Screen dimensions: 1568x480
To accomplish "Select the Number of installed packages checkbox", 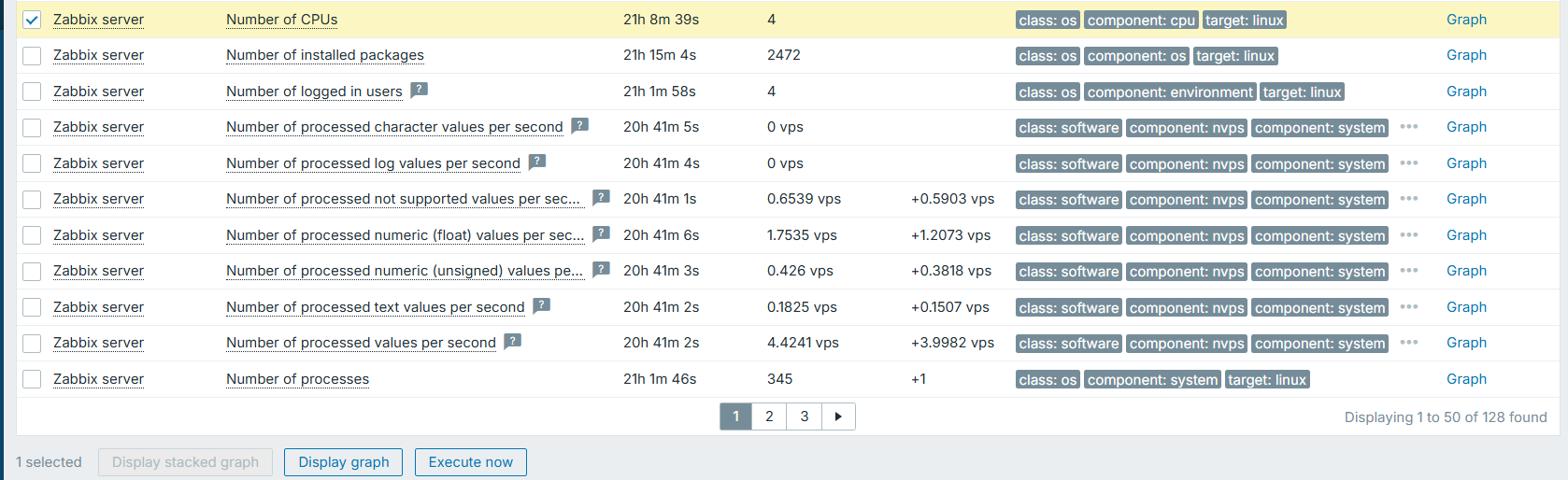I will pyautogui.click(x=32, y=56).
